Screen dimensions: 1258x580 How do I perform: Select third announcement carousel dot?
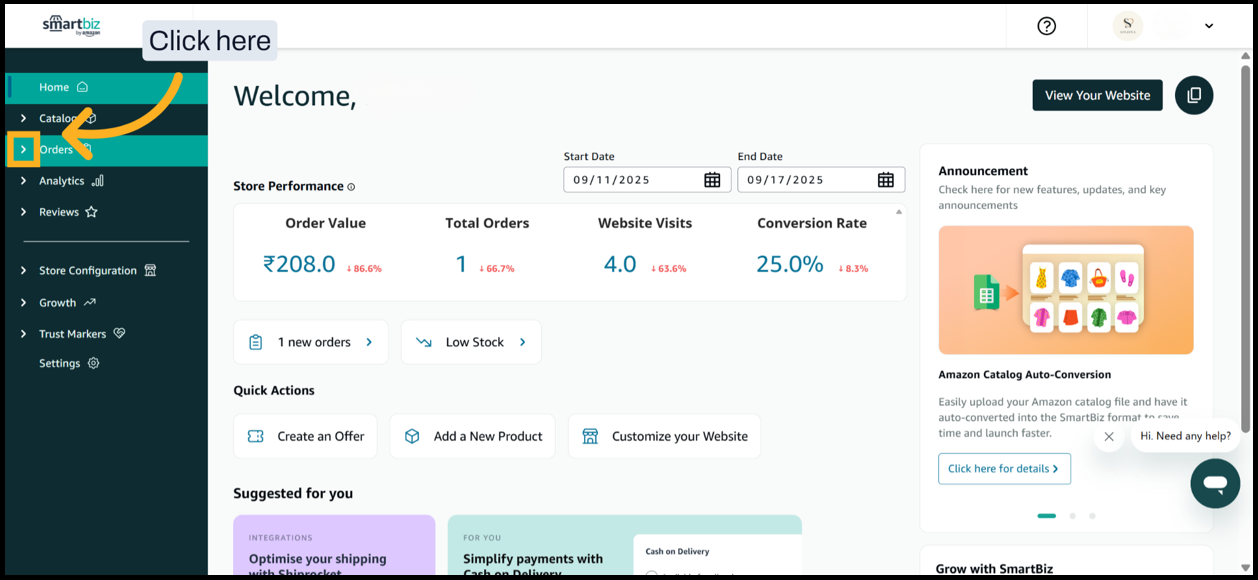click(x=1092, y=516)
